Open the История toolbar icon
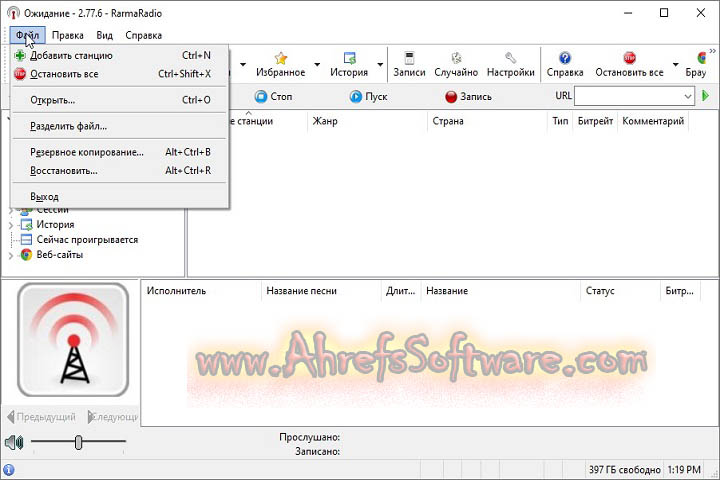Screen dimensions: 720x480 click(349, 58)
